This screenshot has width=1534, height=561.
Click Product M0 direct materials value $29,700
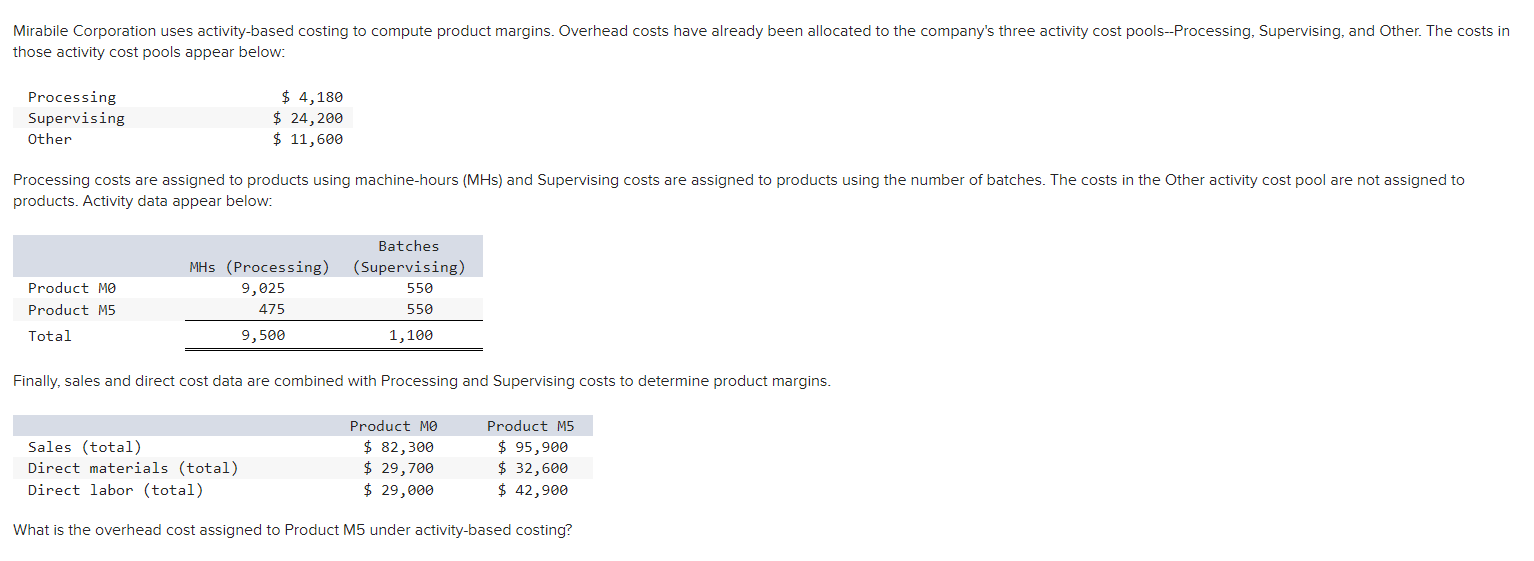pyautogui.click(x=398, y=468)
